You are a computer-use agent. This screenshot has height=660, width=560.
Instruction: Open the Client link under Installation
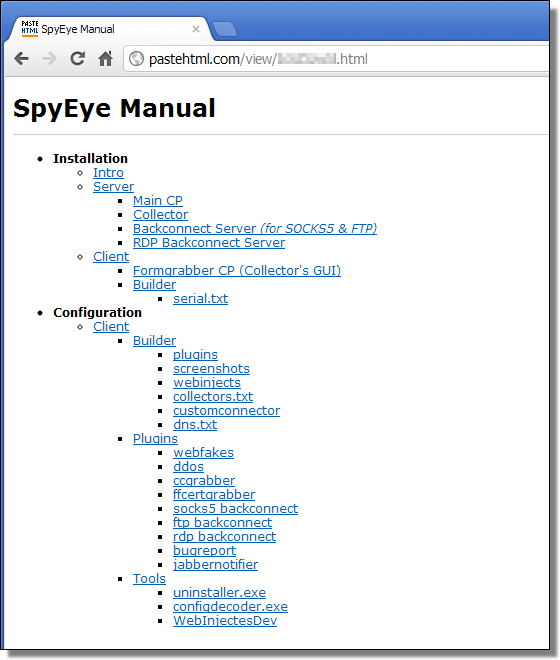click(x=111, y=256)
